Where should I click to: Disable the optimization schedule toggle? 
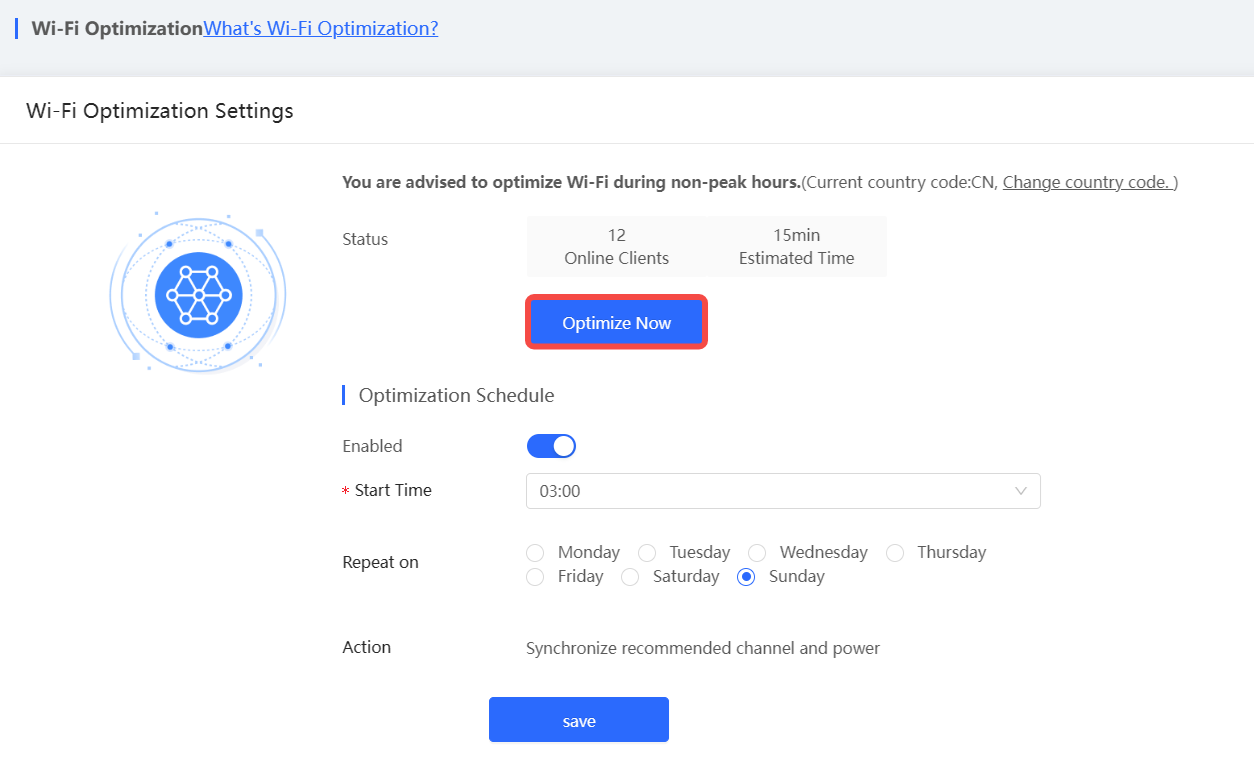(x=551, y=445)
